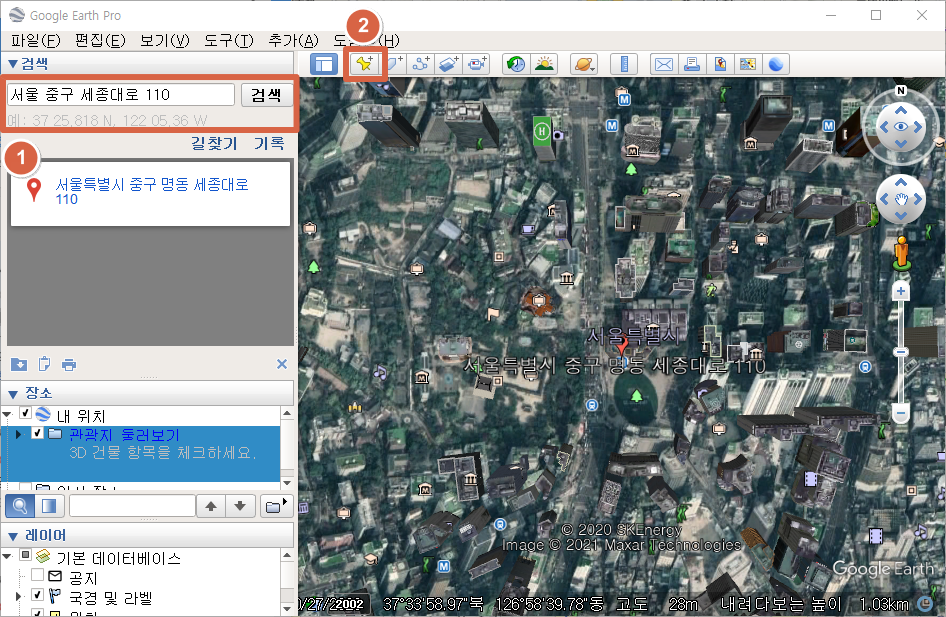The height and width of the screenshot is (617, 946).
Task: Select the Pegman street view icon
Action: [902, 252]
